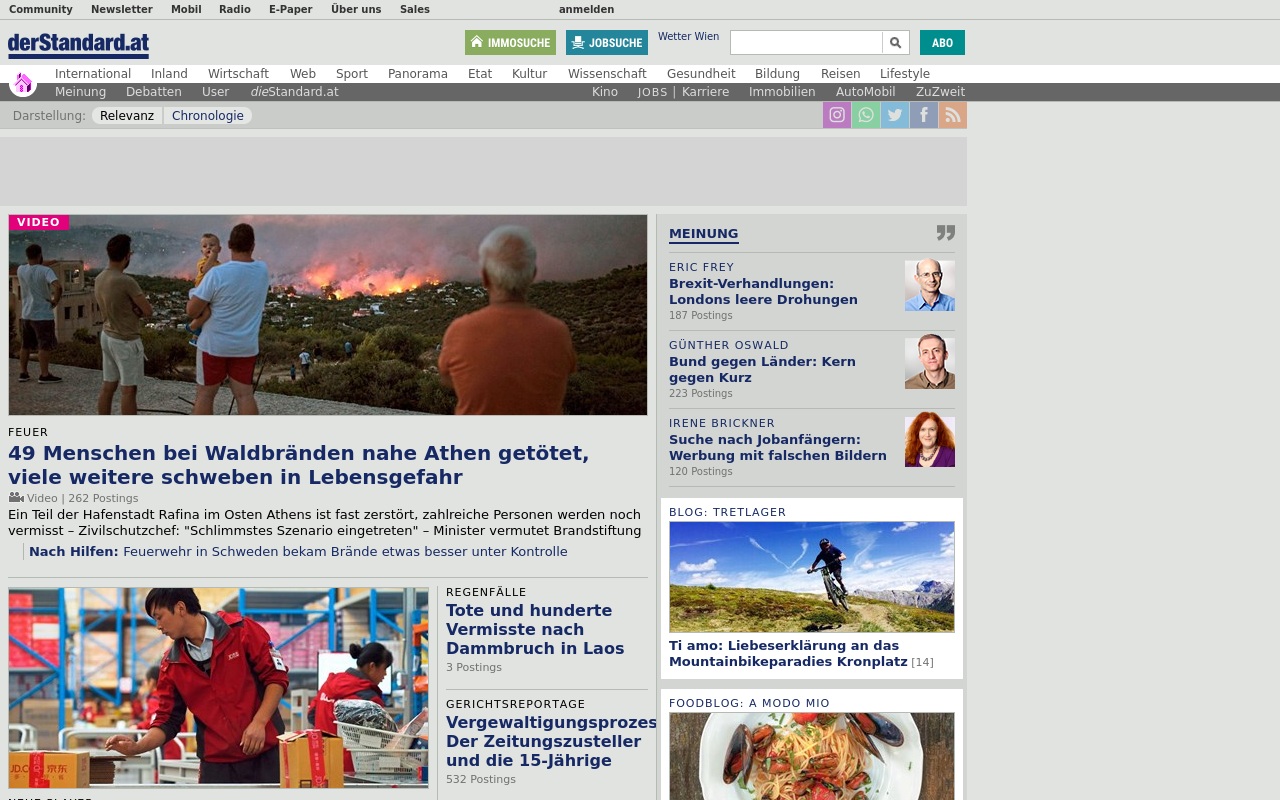The height and width of the screenshot is (800, 1280).
Task: Open Suche nach Jobanfängern opinion piece
Action: click(x=778, y=448)
